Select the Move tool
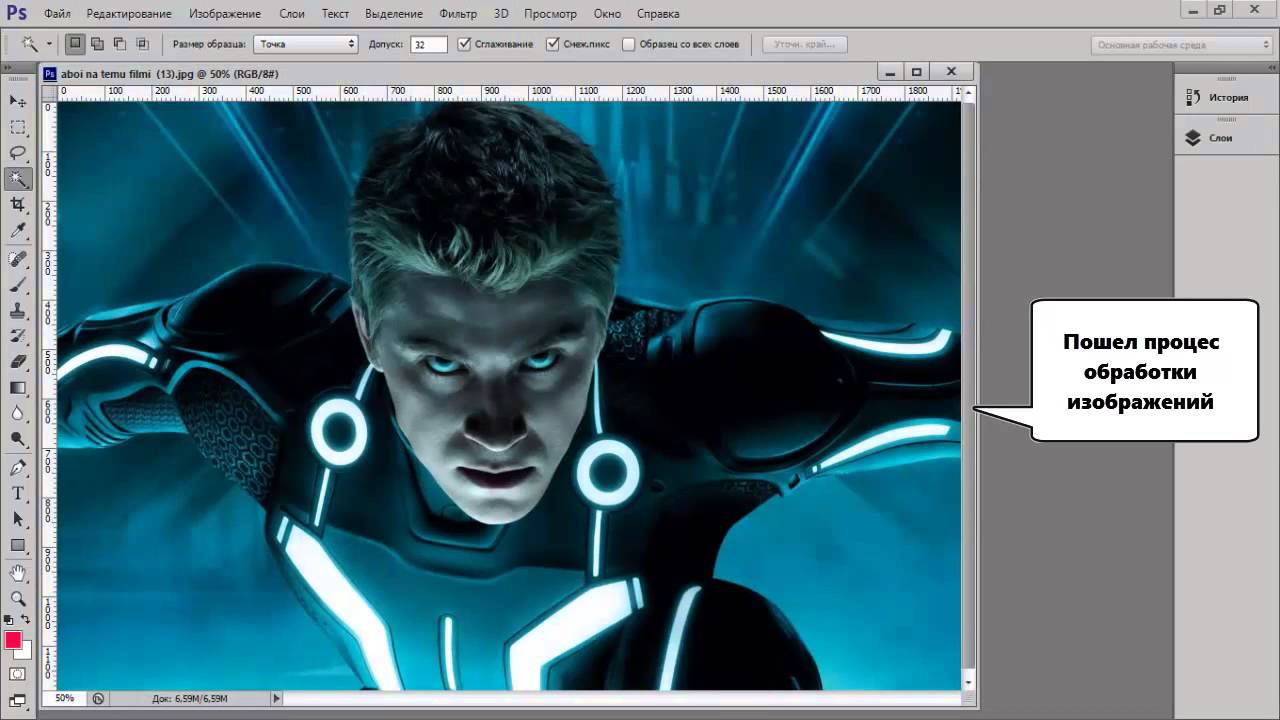Image resolution: width=1280 pixels, height=720 pixels. 18,101
